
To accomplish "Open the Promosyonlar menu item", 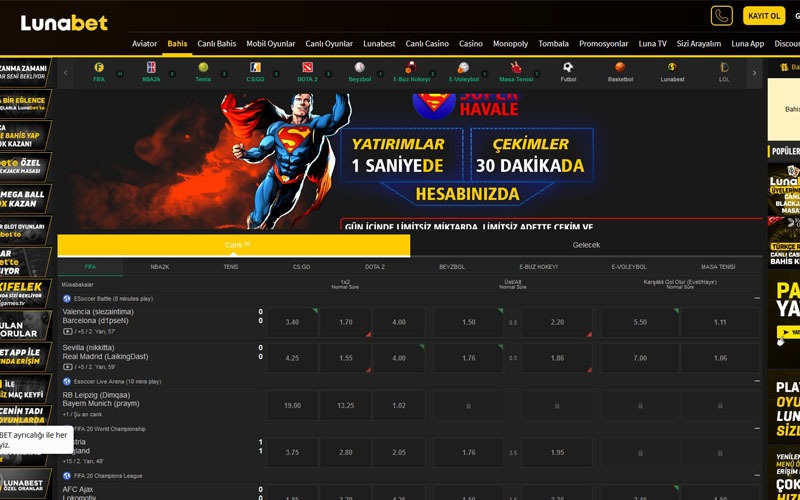I will [x=604, y=44].
